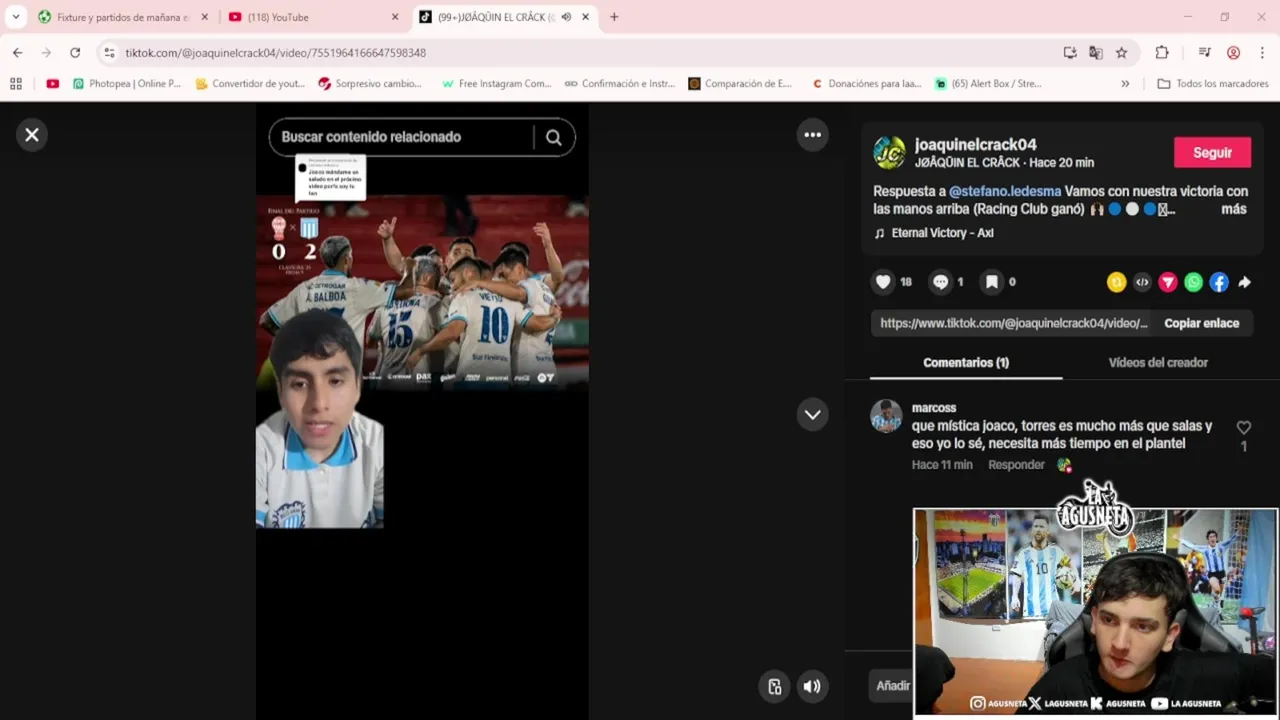Click the address bar URL
Image resolution: width=1280 pixels, height=720 pixels.
275,53
